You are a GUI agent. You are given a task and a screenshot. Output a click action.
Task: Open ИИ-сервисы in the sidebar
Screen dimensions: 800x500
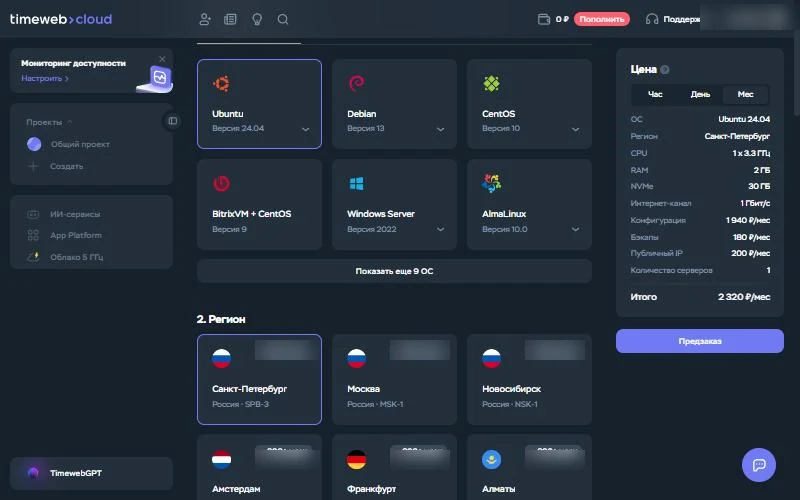coord(75,214)
